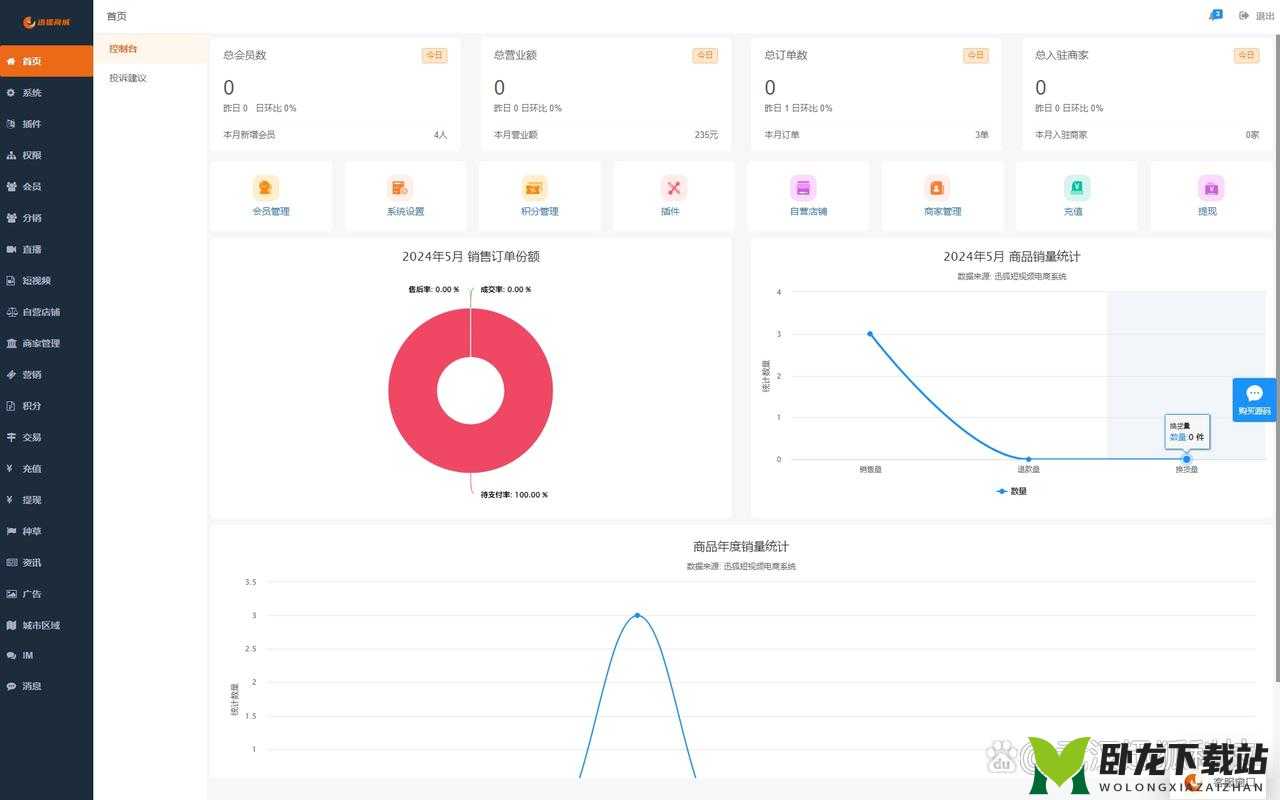Viewport: 1280px width, 800px height.
Task: Click the users icon beside 会员
Action: click(11, 186)
